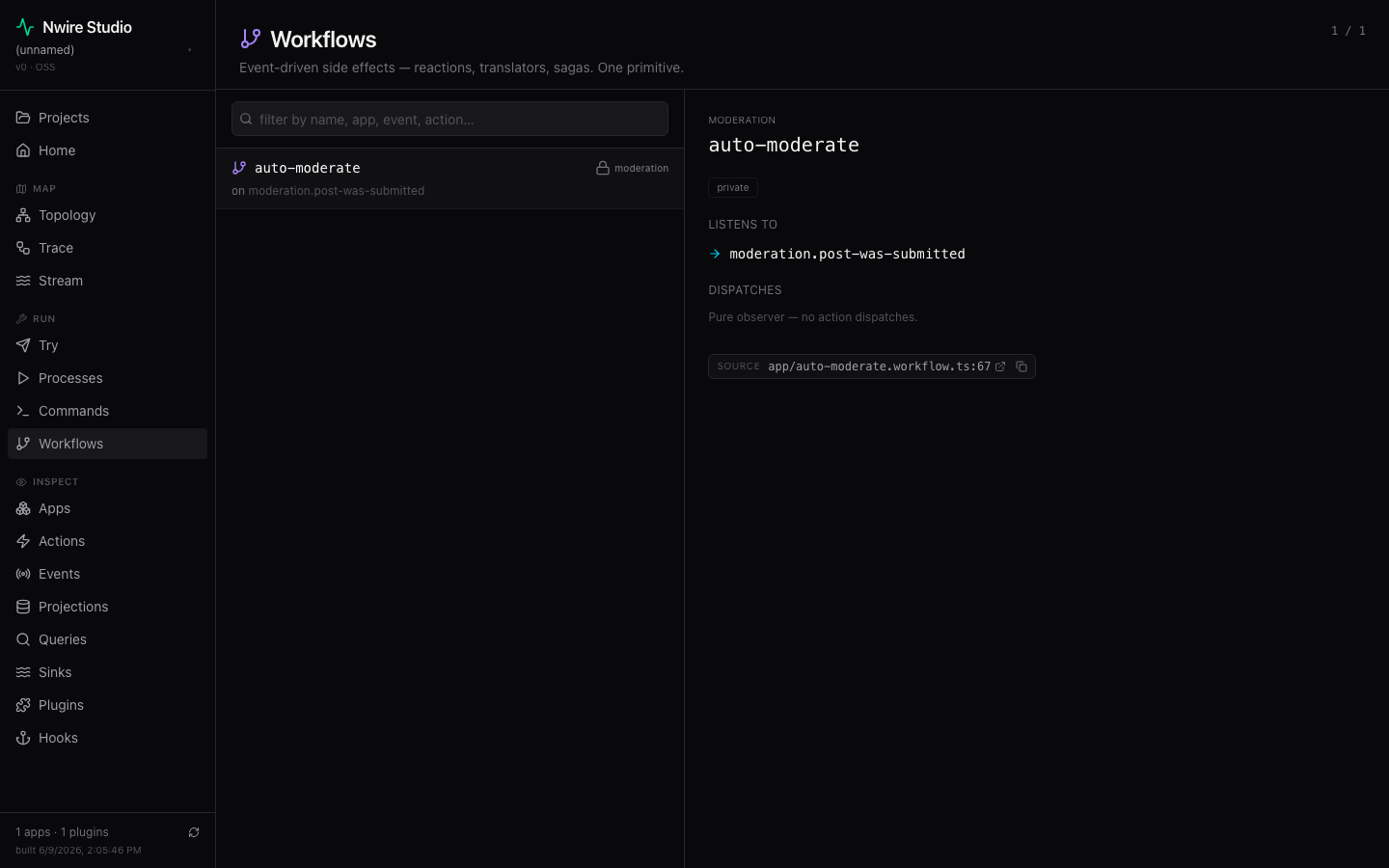The image size is (1389, 868).
Task: Open Commands via the terminal prompt icon
Action: pos(23,411)
